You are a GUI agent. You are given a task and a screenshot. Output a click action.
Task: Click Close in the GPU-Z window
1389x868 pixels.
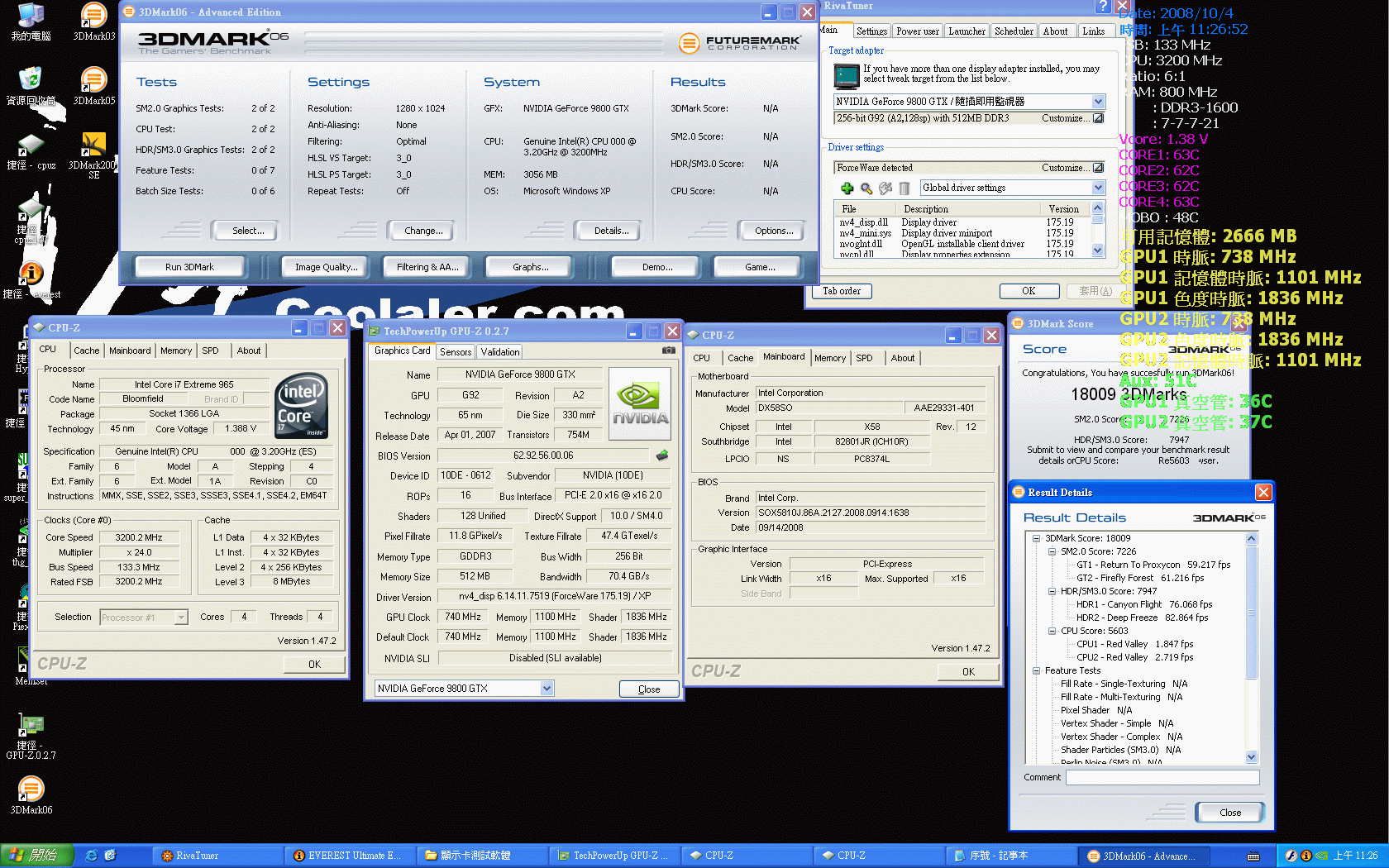tap(649, 689)
